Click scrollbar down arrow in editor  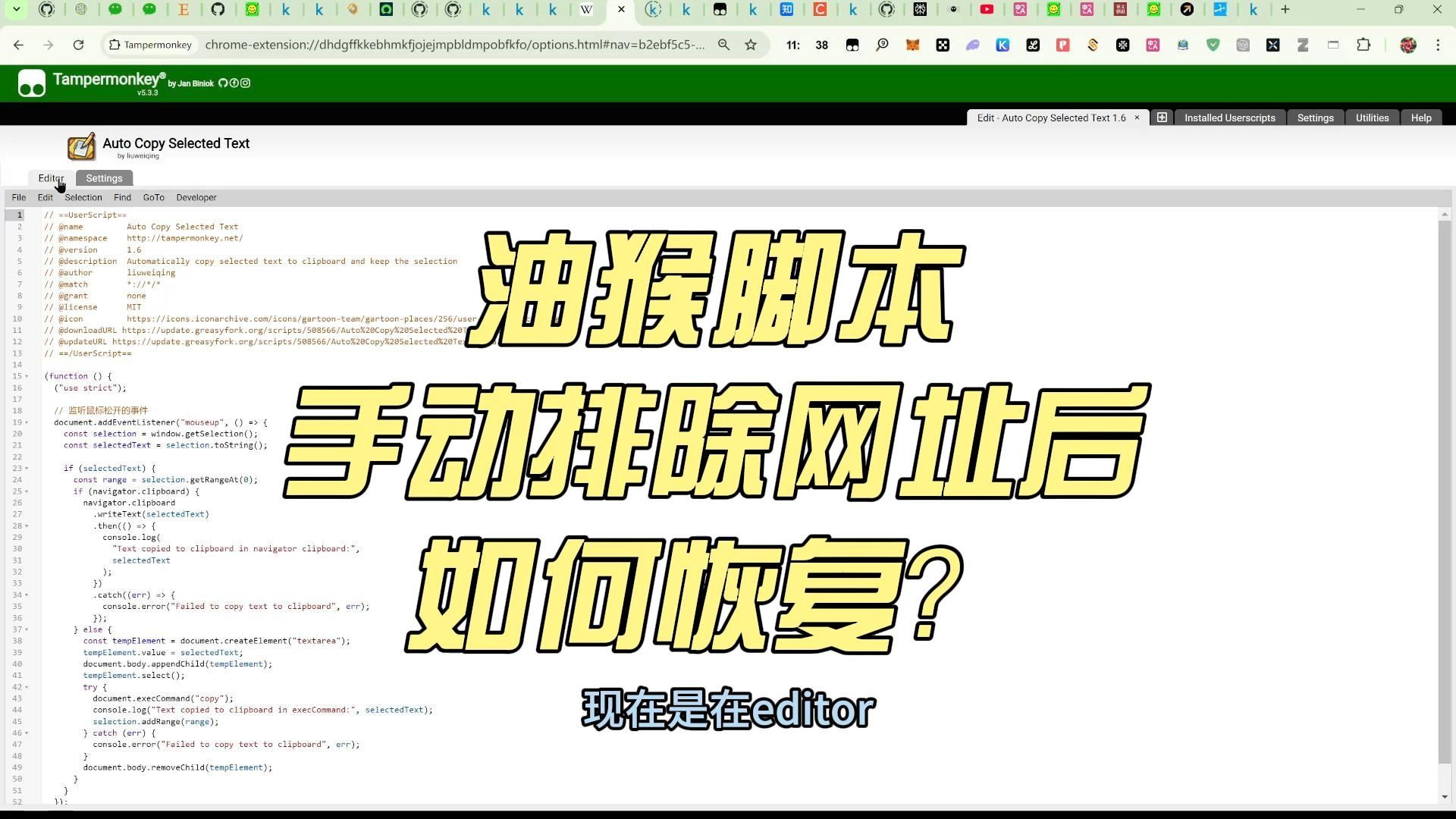(x=1444, y=797)
